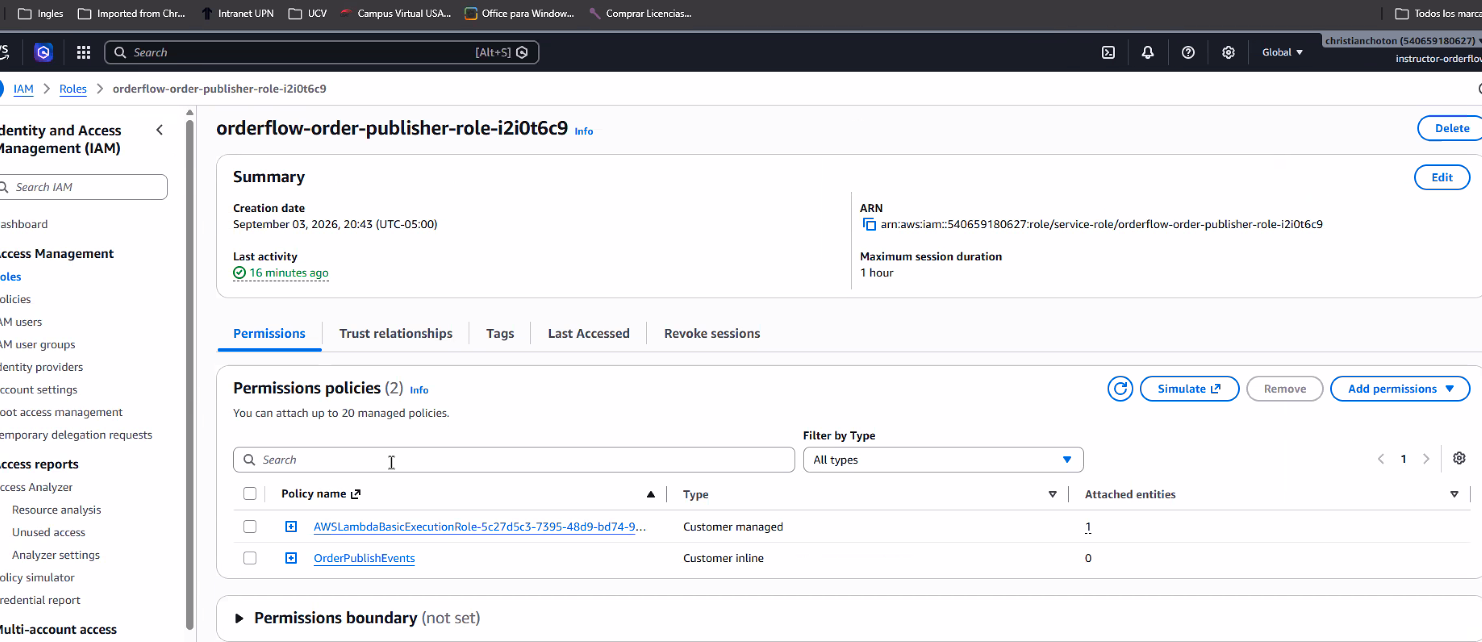Click the Simulate button
Image resolution: width=1482 pixels, height=642 pixels.
(1189, 389)
